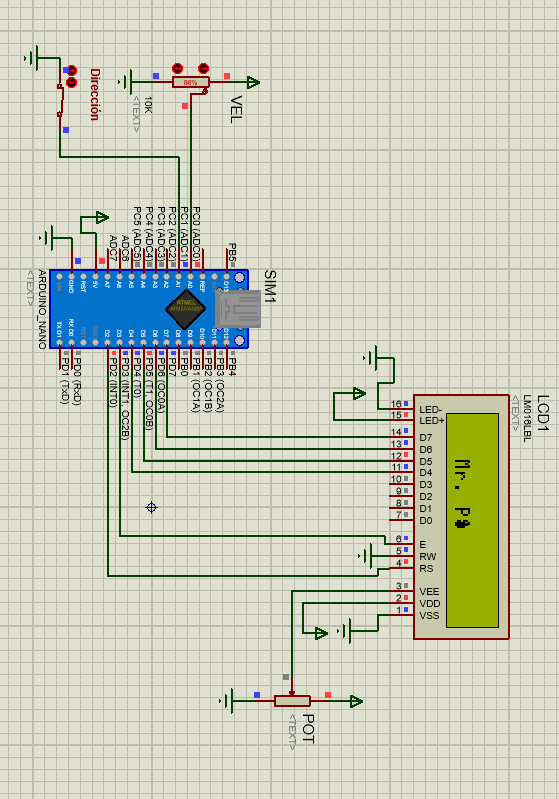Select the POT component label

pos(308,729)
